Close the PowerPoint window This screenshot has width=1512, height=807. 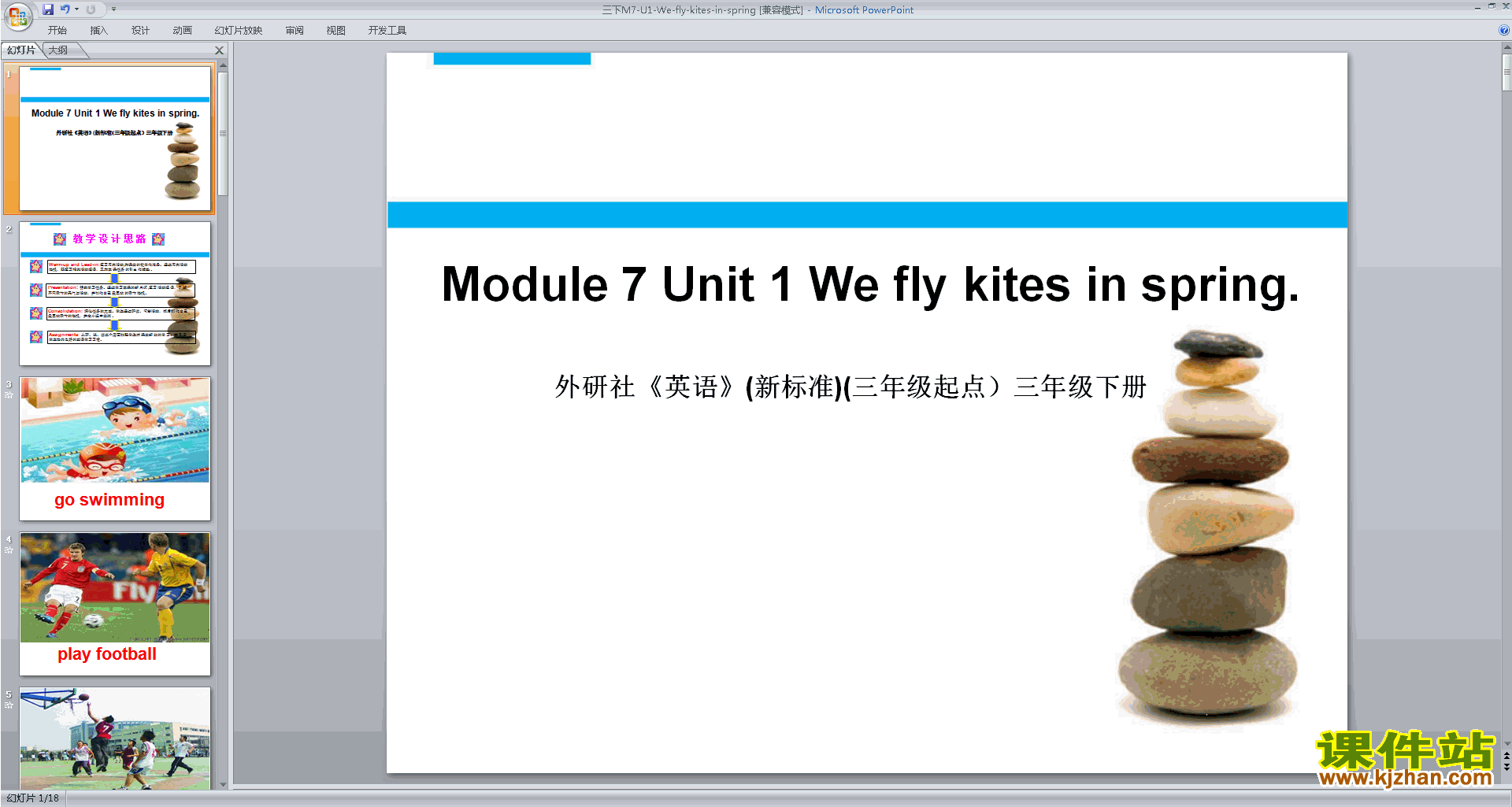1506,6
